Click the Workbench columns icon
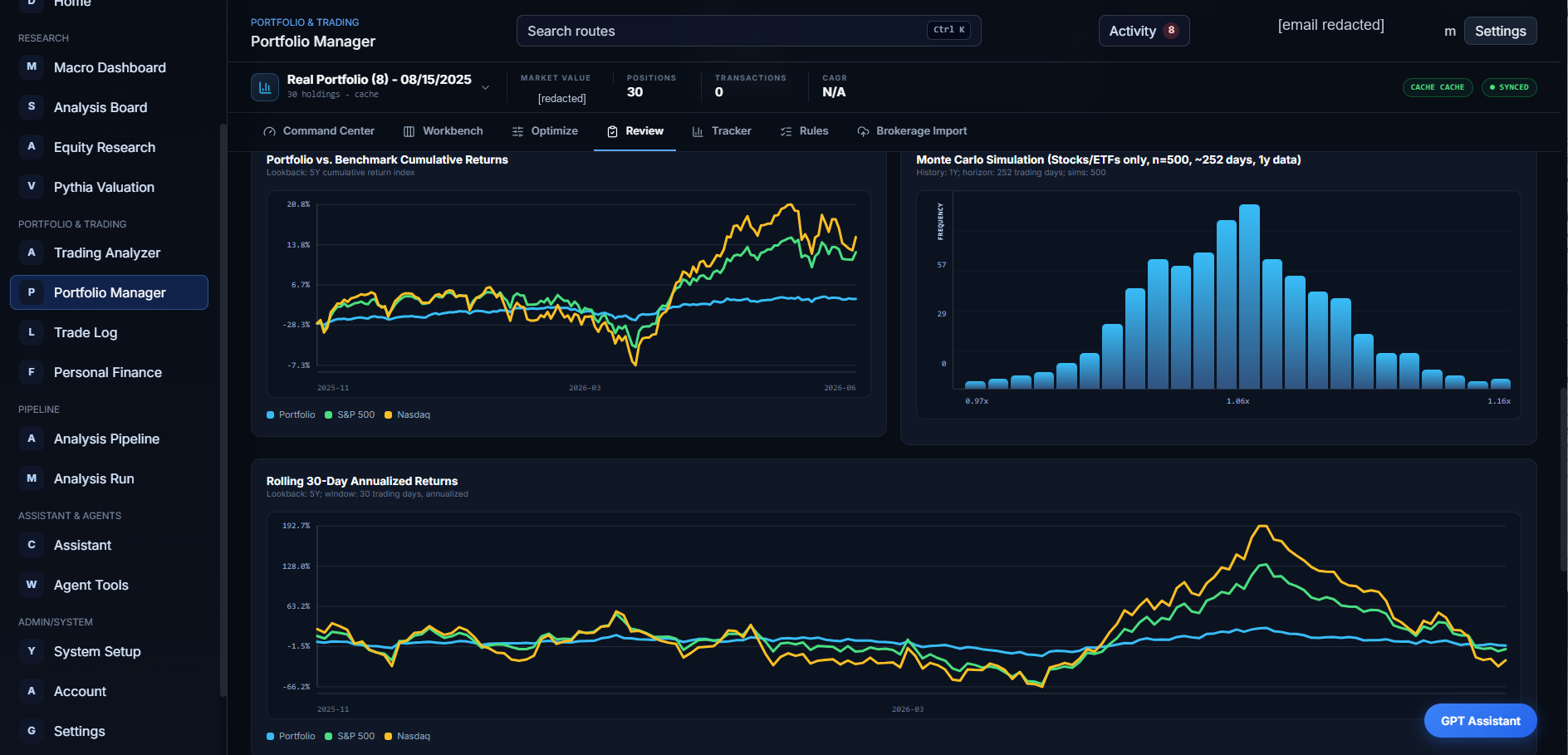 point(409,131)
